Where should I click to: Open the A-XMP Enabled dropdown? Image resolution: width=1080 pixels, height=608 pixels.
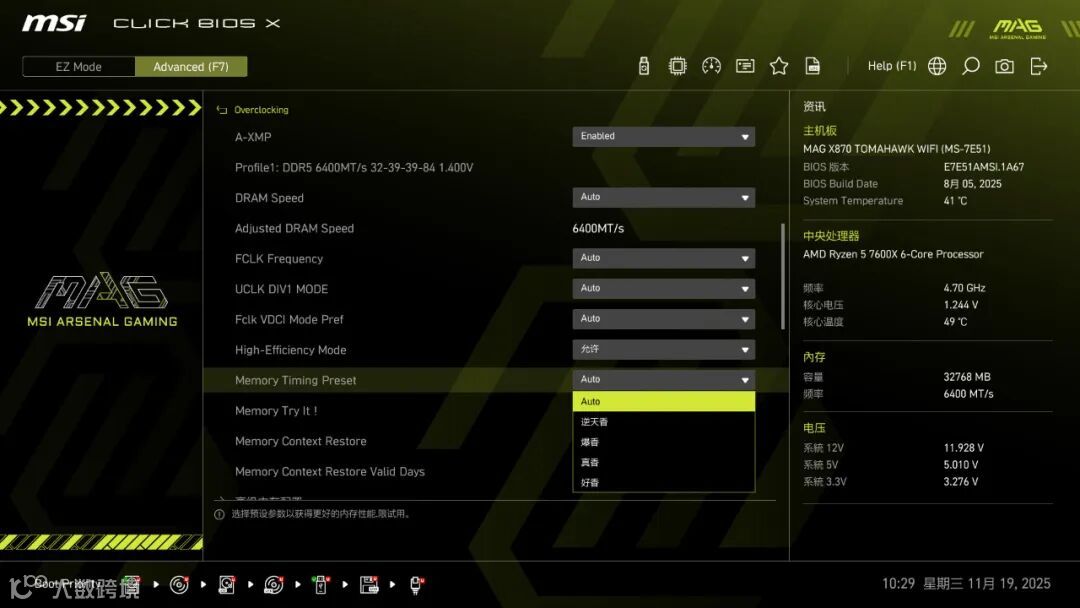click(x=663, y=136)
